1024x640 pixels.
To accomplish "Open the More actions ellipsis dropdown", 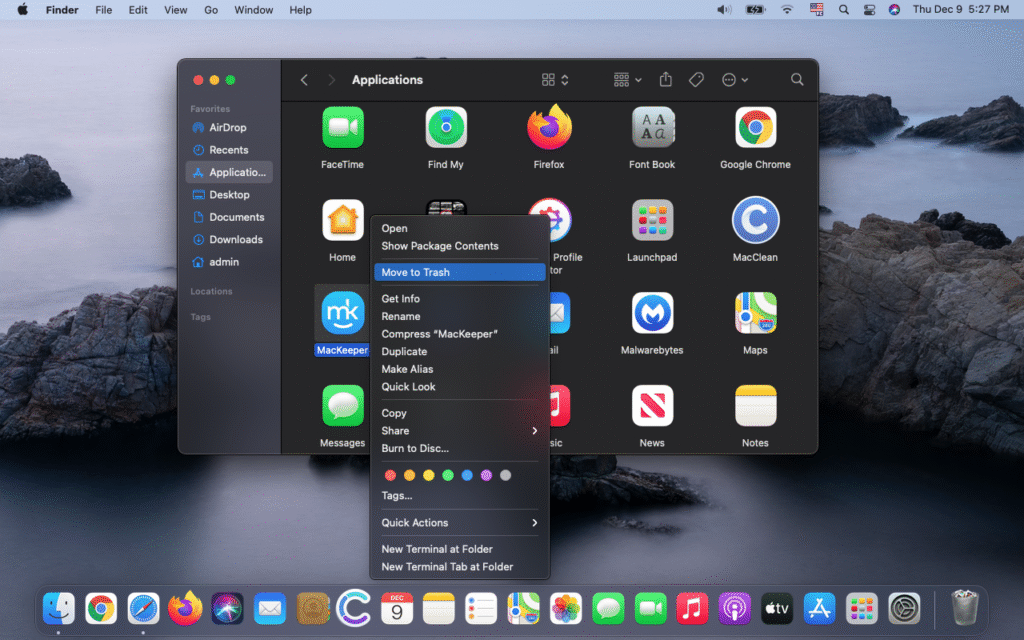I will (x=735, y=80).
